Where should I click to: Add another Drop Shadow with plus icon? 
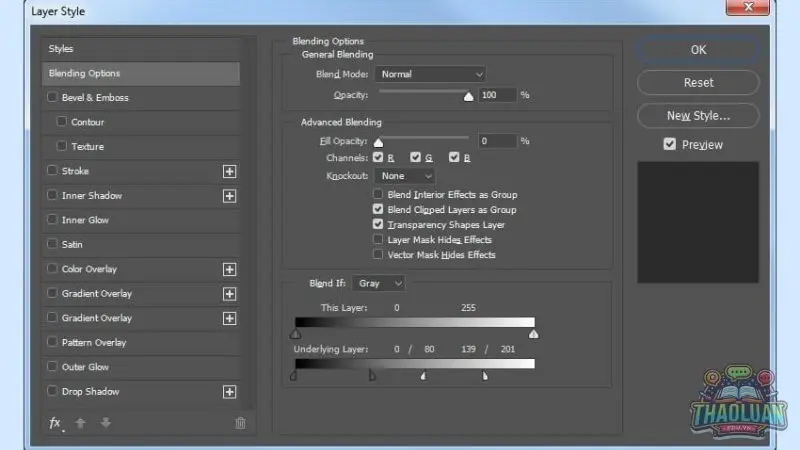click(230, 392)
